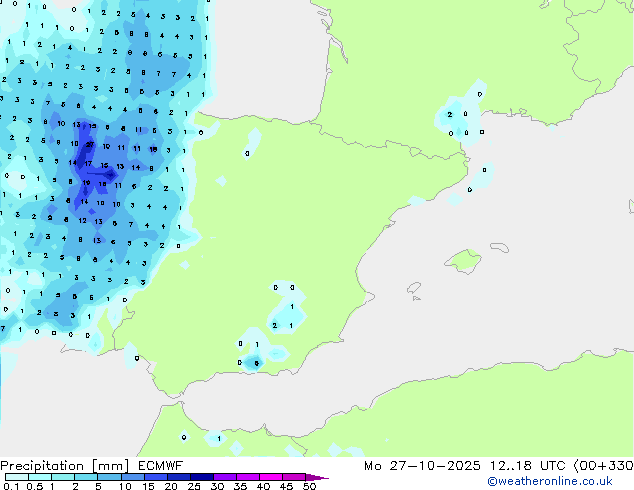Click the legend tick label "45"
The height and width of the screenshot is (490, 634).
[286, 486]
